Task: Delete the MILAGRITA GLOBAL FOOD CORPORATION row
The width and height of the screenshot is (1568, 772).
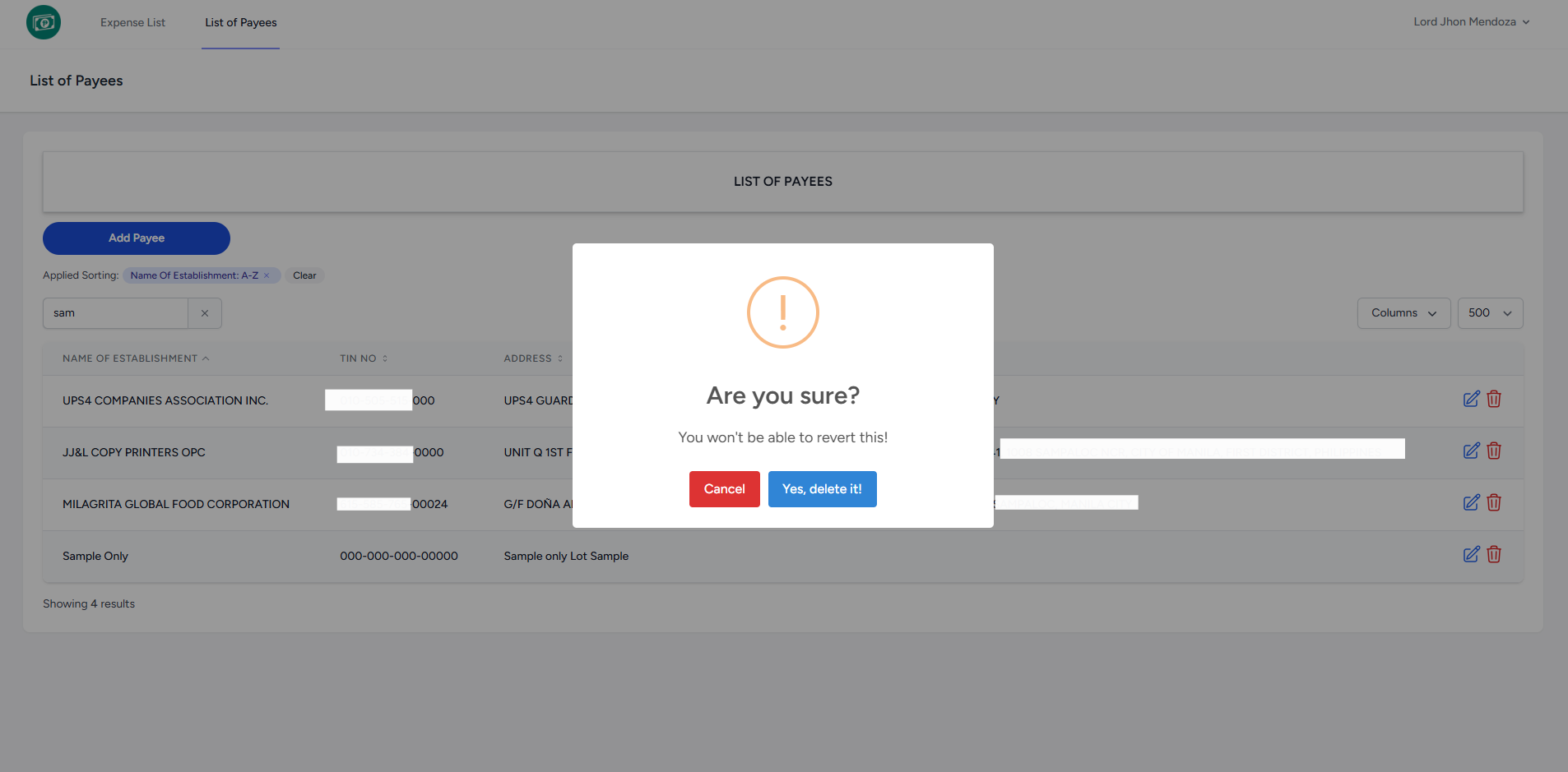Action: 1494,503
